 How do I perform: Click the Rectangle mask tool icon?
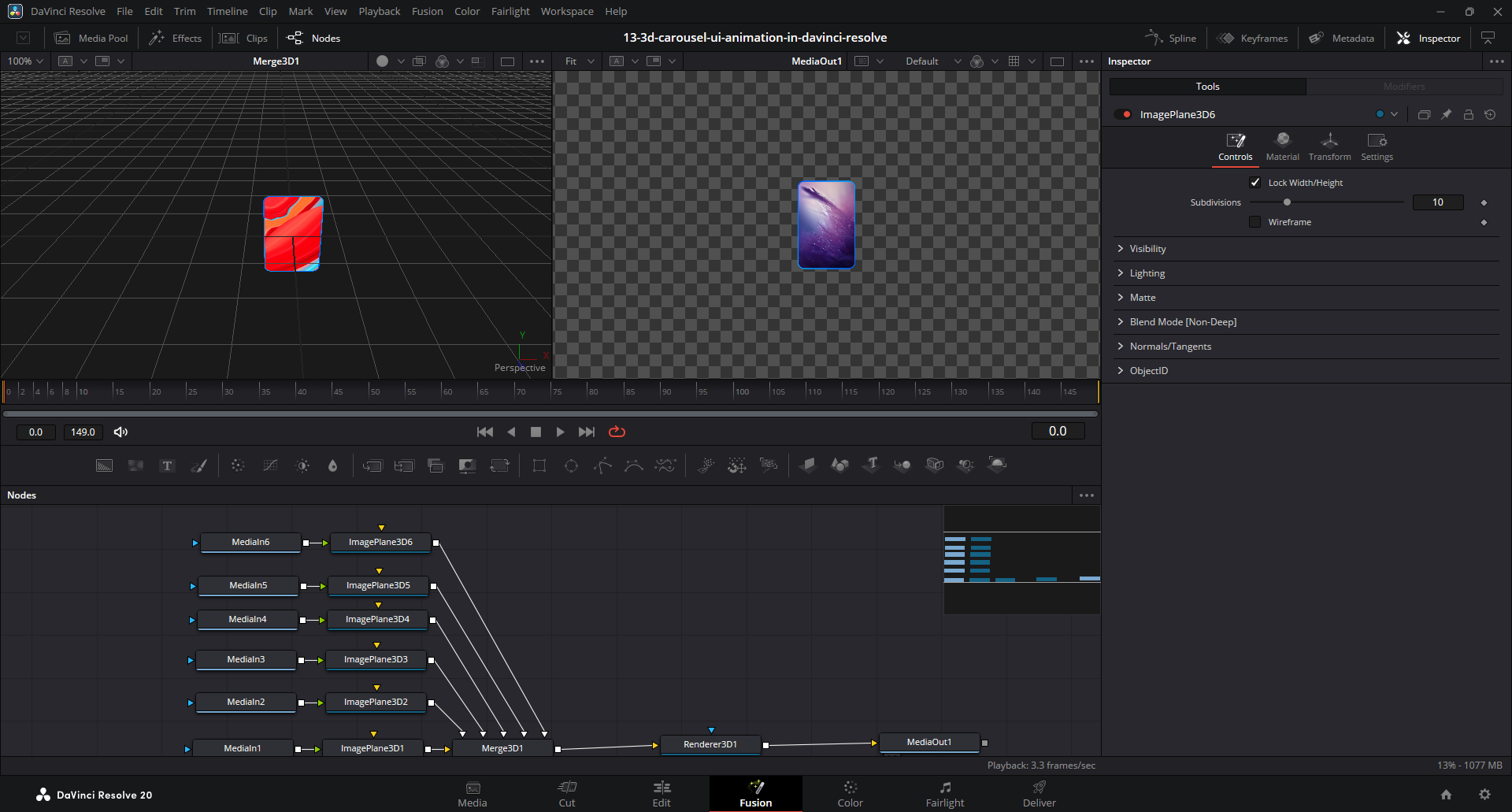click(539, 465)
